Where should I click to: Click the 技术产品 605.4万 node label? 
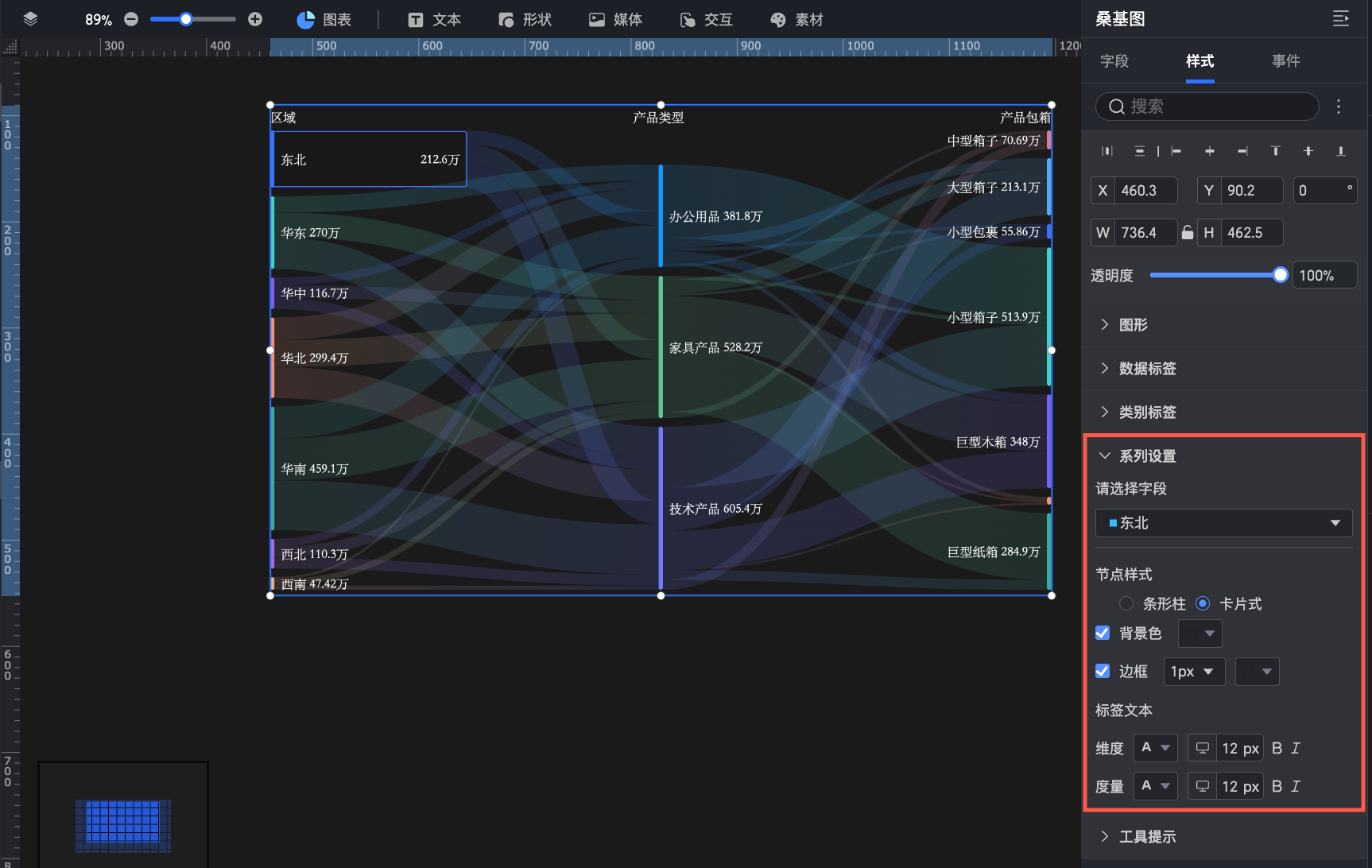coord(715,509)
